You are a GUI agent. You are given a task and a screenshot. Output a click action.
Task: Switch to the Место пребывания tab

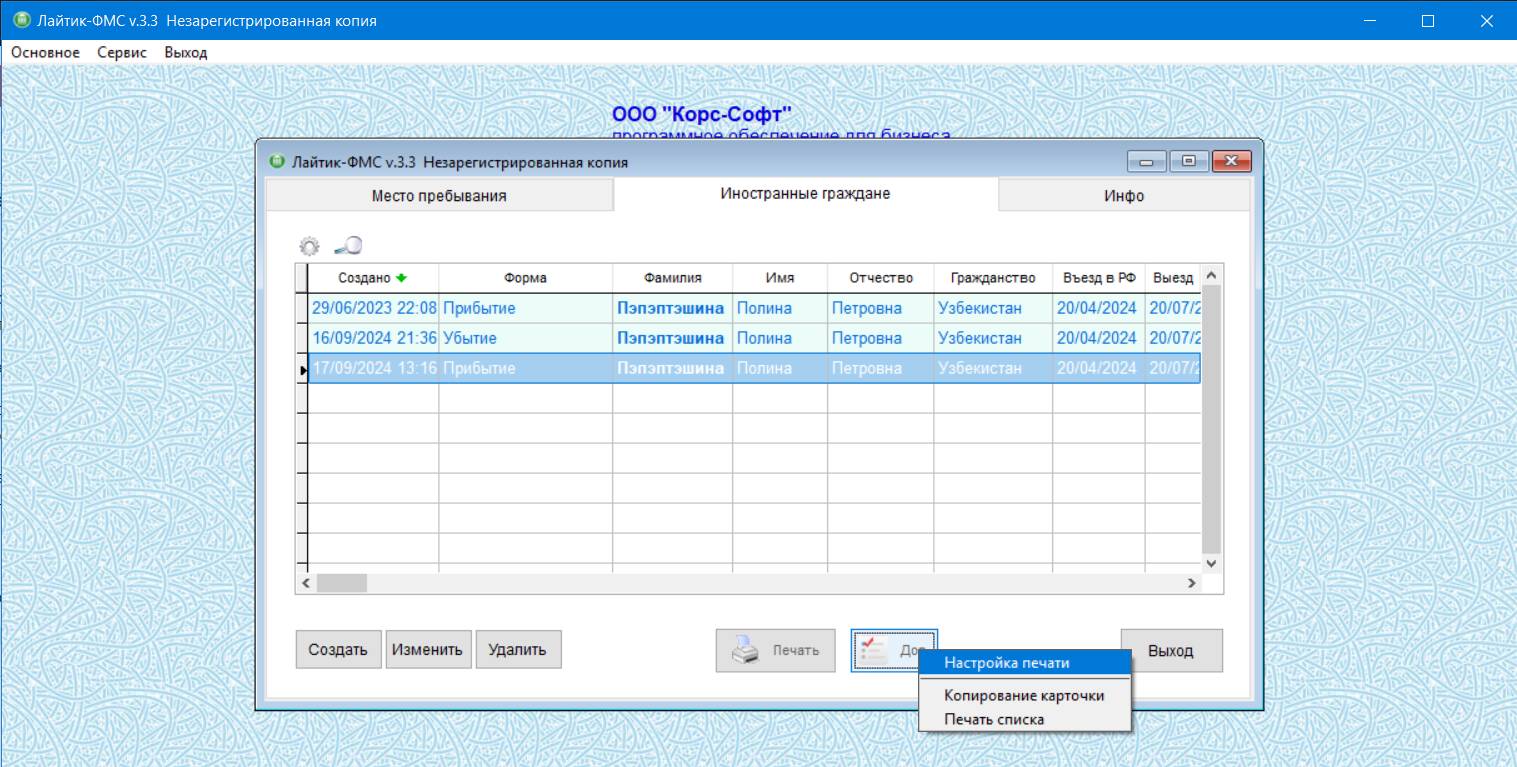click(x=439, y=196)
